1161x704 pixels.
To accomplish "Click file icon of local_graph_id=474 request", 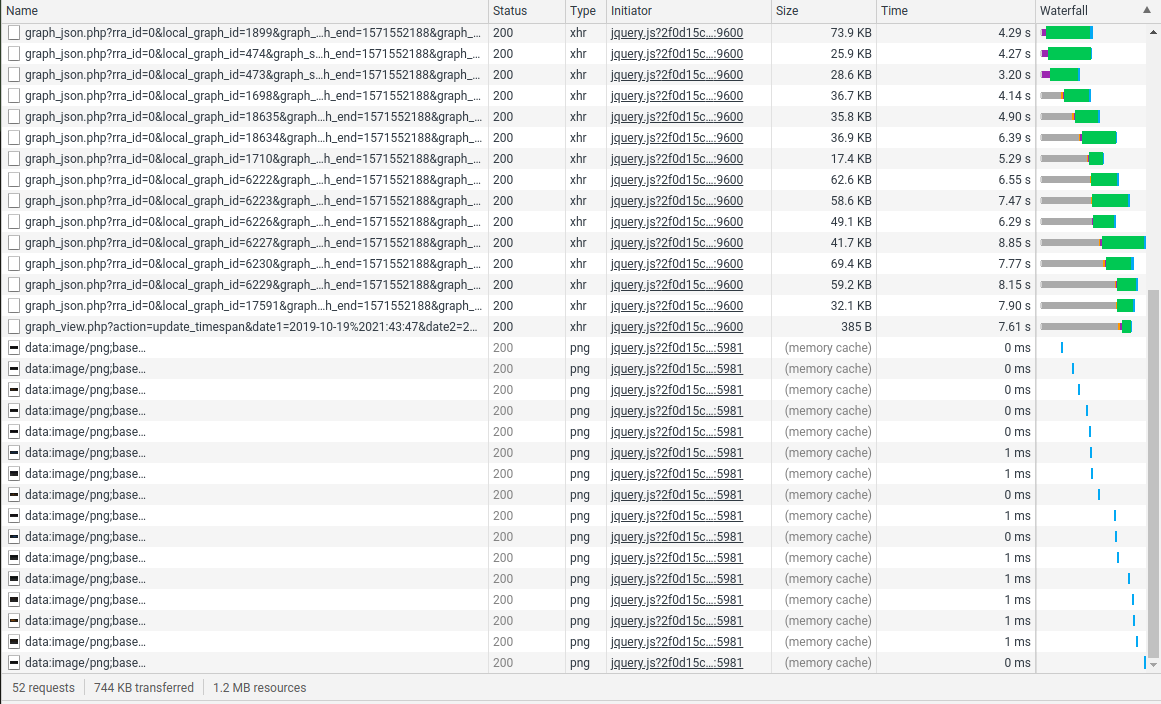I will click(13, 53).
